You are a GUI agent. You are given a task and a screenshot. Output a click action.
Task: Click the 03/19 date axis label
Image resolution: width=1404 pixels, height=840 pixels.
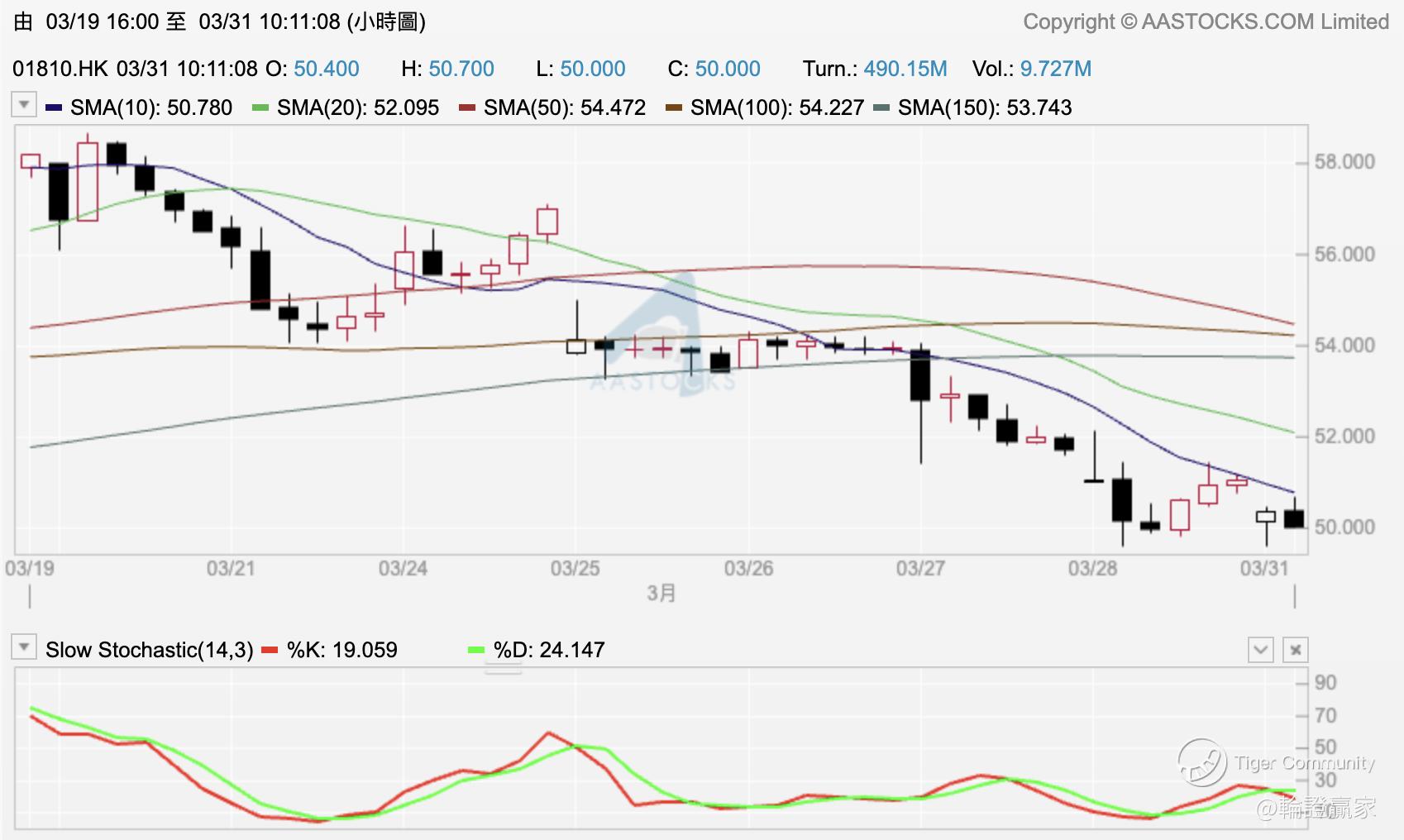tap(30, 569)
